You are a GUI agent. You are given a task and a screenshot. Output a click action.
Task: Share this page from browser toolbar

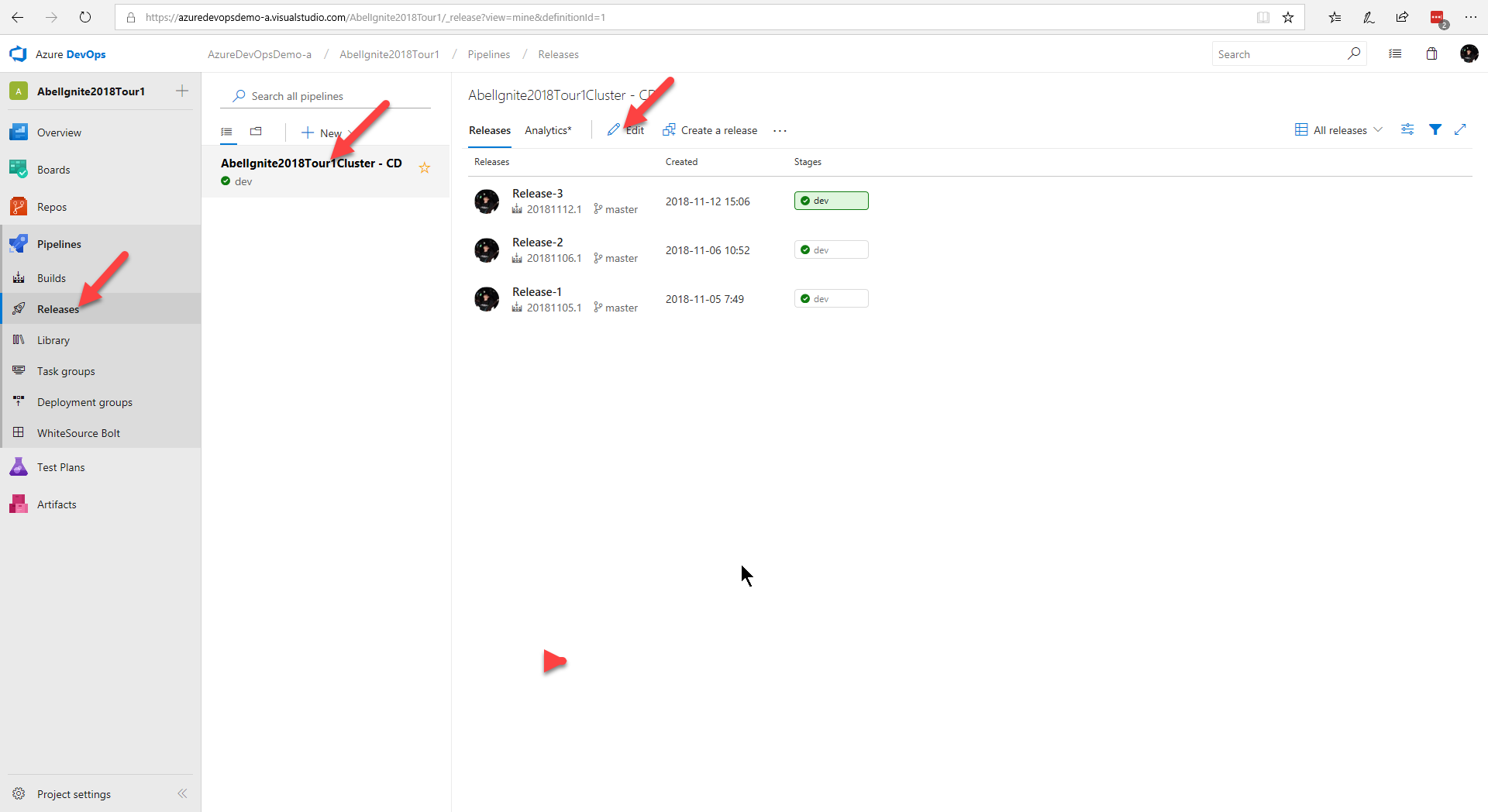point(1402,17)
